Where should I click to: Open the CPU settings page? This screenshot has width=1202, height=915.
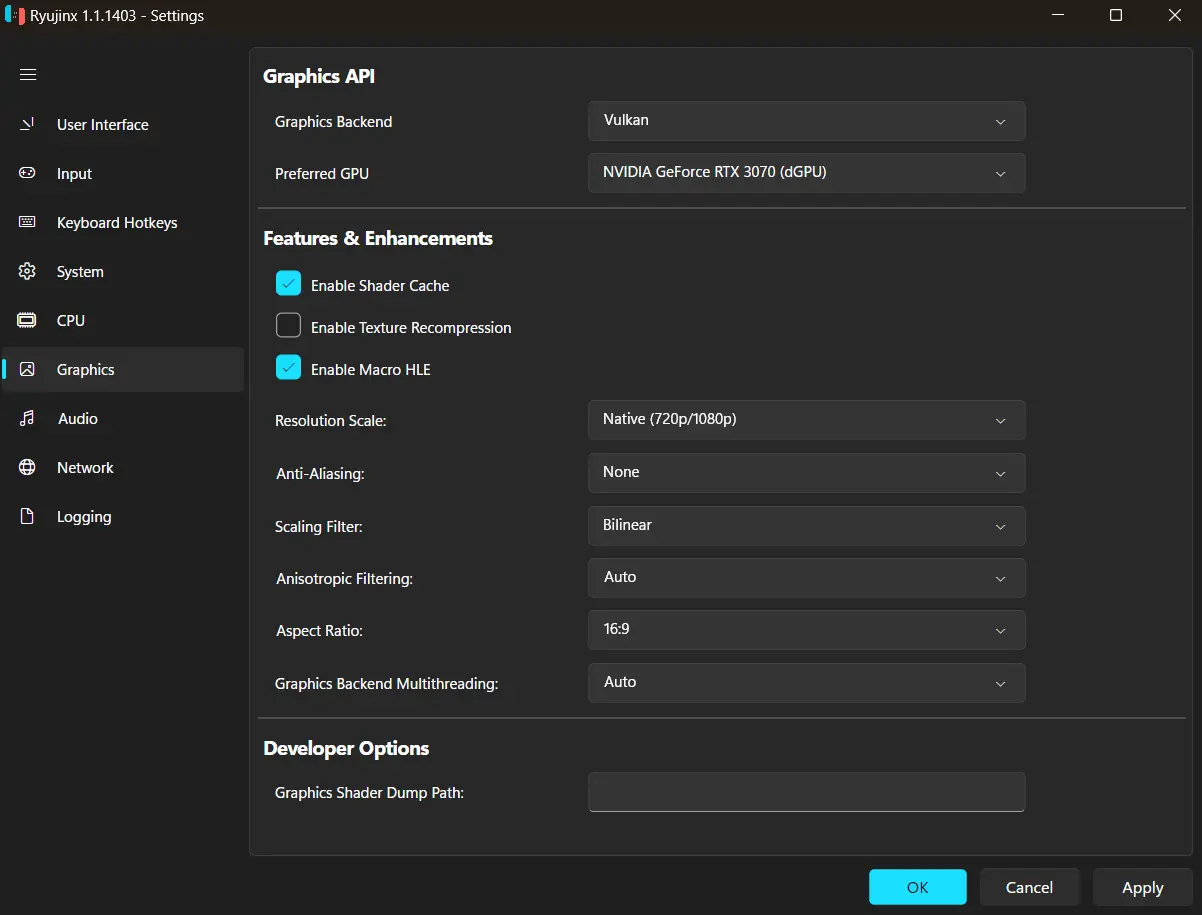pyautogui.click(x=123, y=321)
